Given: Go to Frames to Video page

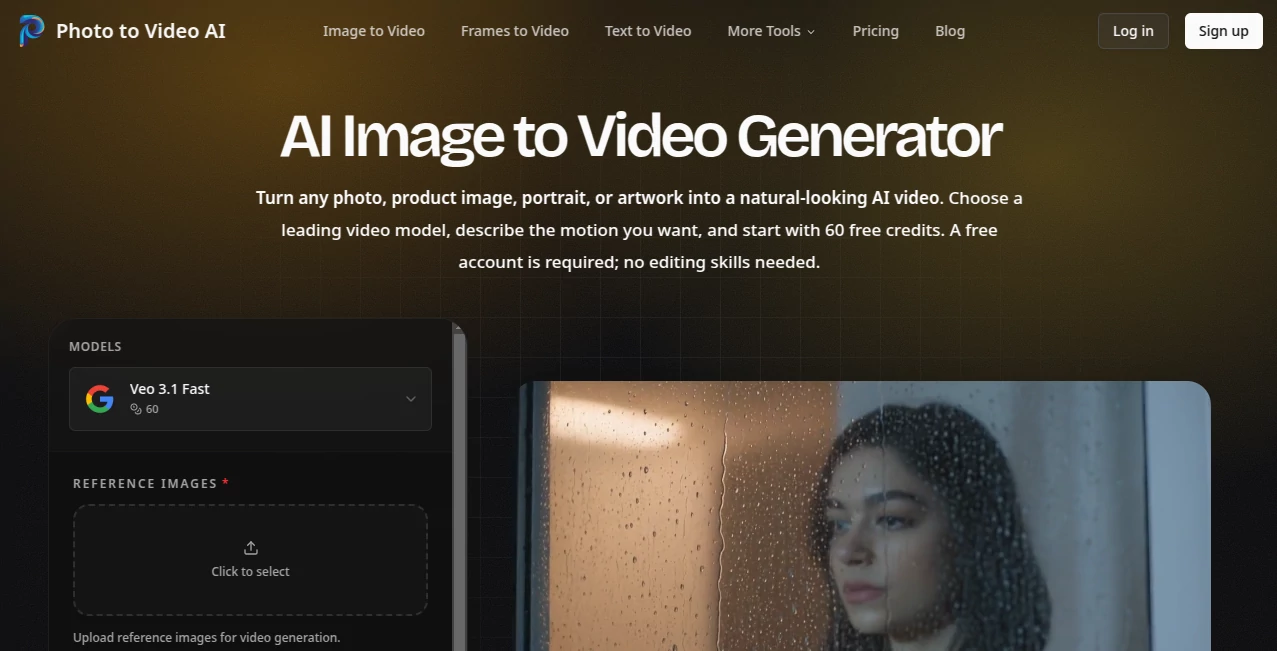Looking at the screenshot, I should click(515, 31).
